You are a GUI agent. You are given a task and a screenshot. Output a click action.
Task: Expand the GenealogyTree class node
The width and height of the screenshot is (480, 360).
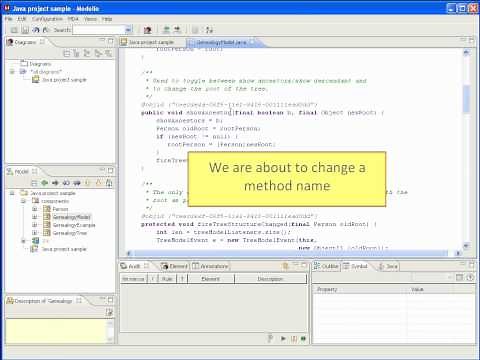click(x=34, y=233)
